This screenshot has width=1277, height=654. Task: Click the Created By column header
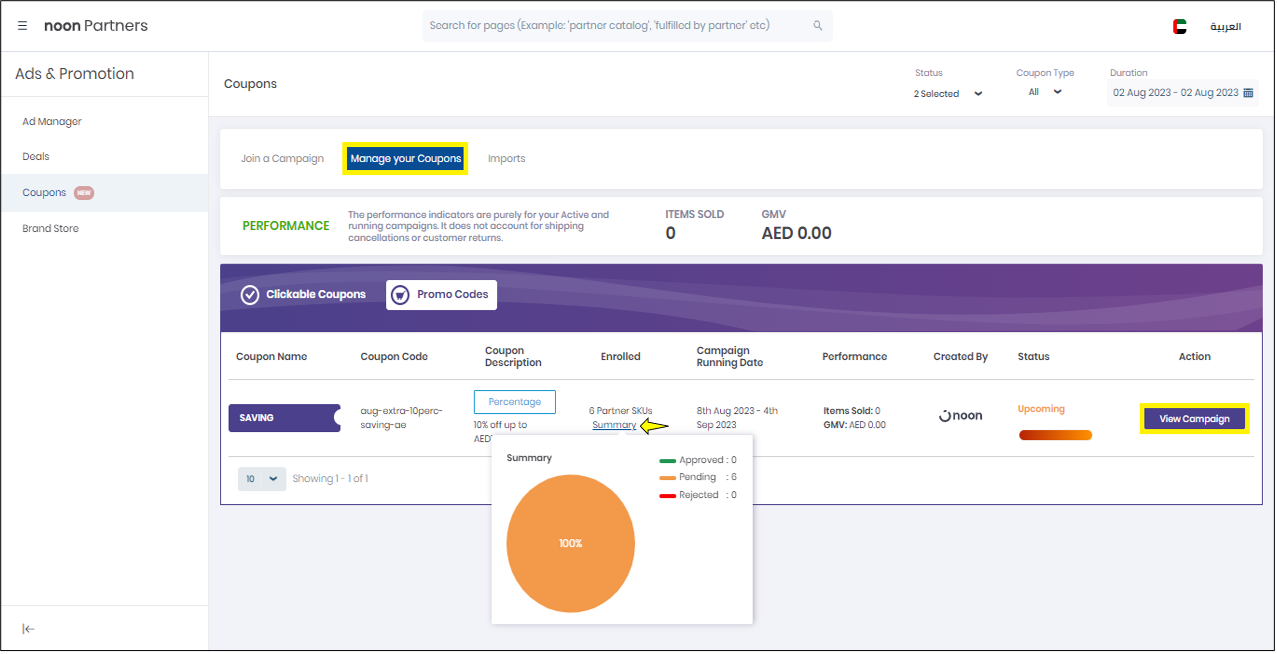pyautogui.click(x=961, y=357)
